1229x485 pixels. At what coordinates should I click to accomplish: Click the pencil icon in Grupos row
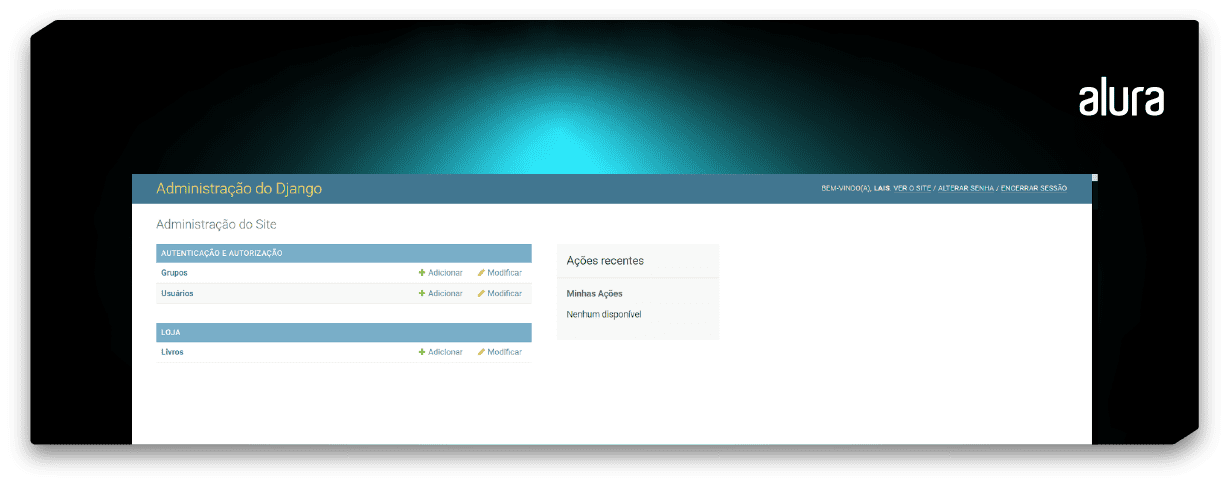tap(481, 273)
